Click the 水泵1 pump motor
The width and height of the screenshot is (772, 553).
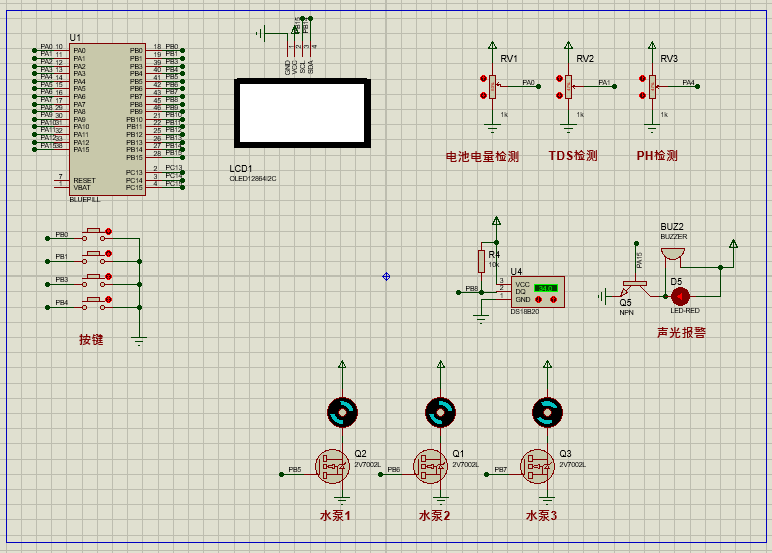pos(342,412)
